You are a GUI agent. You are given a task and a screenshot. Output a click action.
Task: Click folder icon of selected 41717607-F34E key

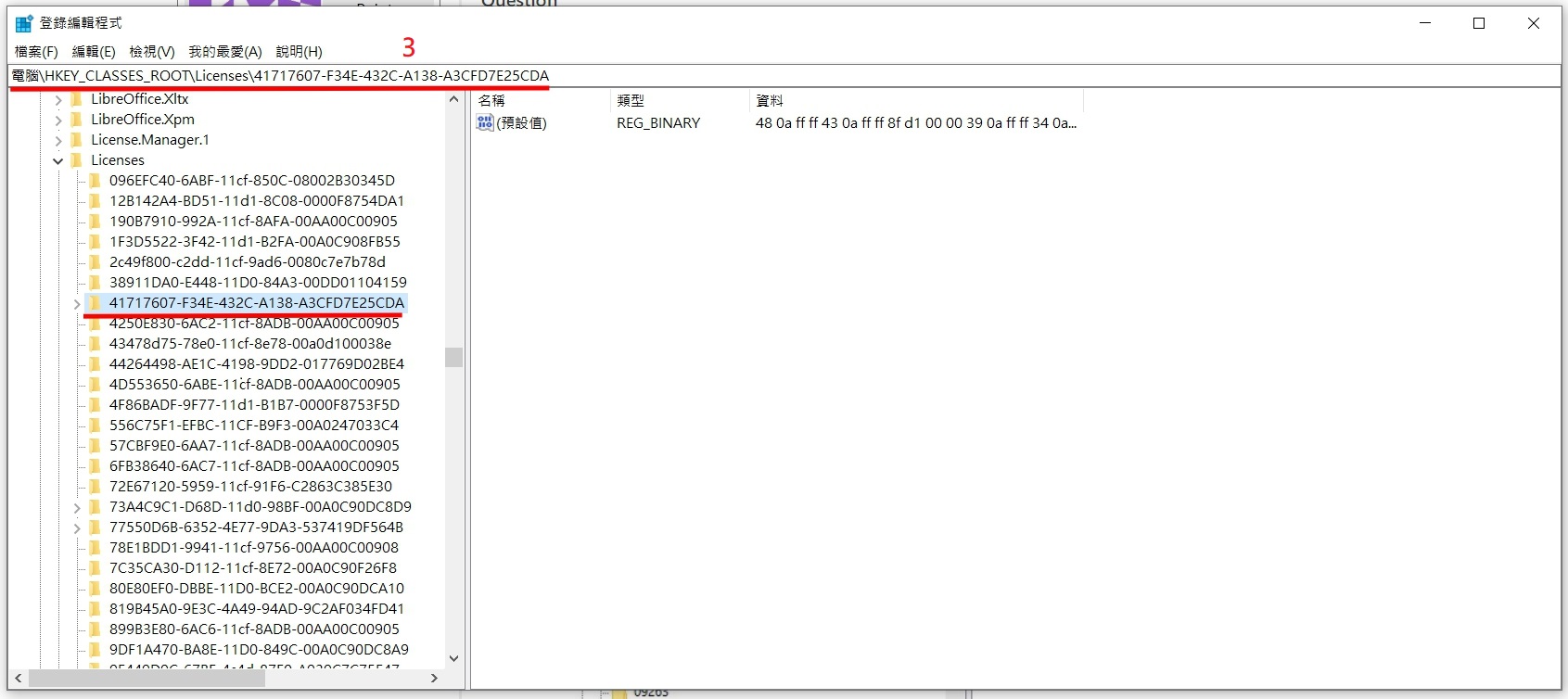[95, 303]
